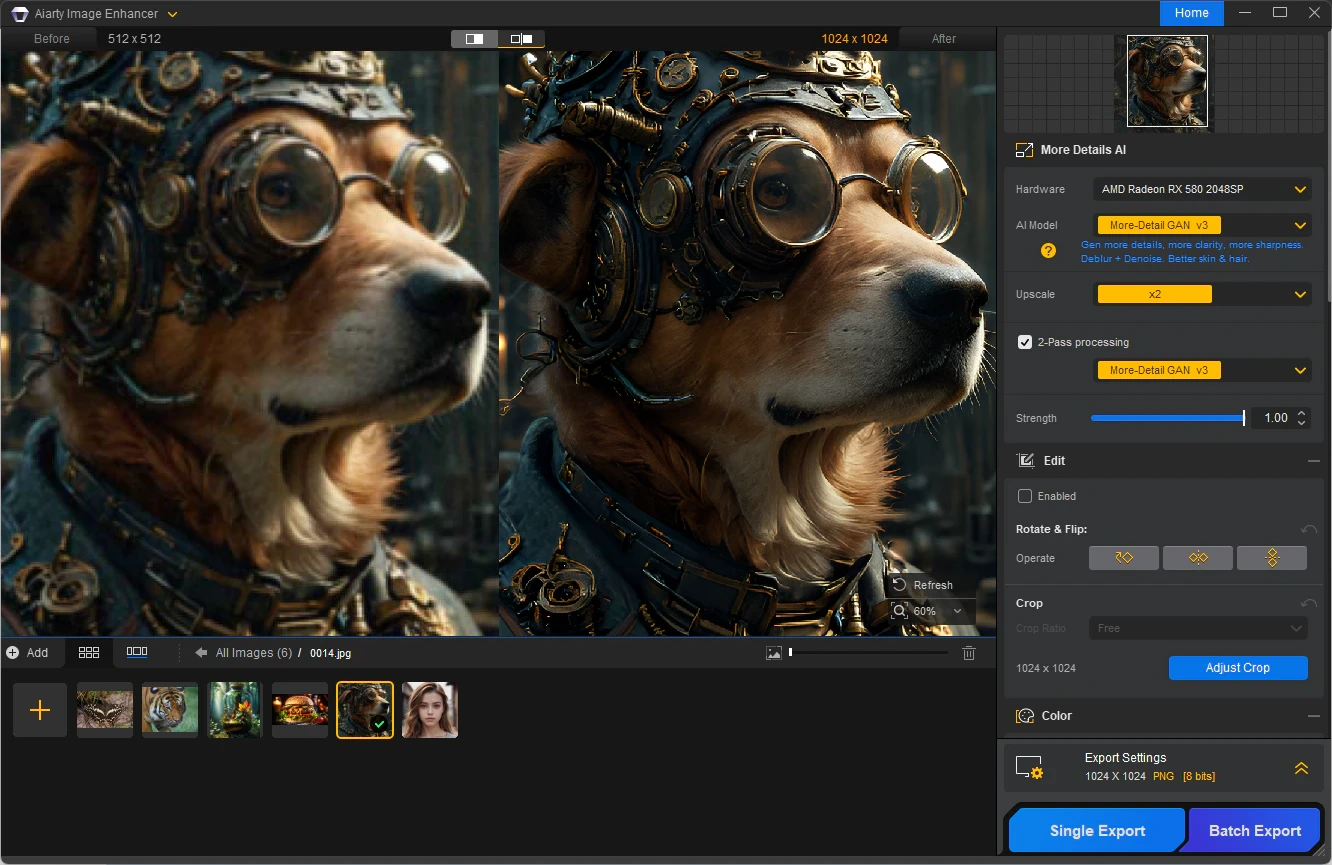The image size is (1332, 865).
Task: Click the Refresh preview icon
Action: point(899,585)
